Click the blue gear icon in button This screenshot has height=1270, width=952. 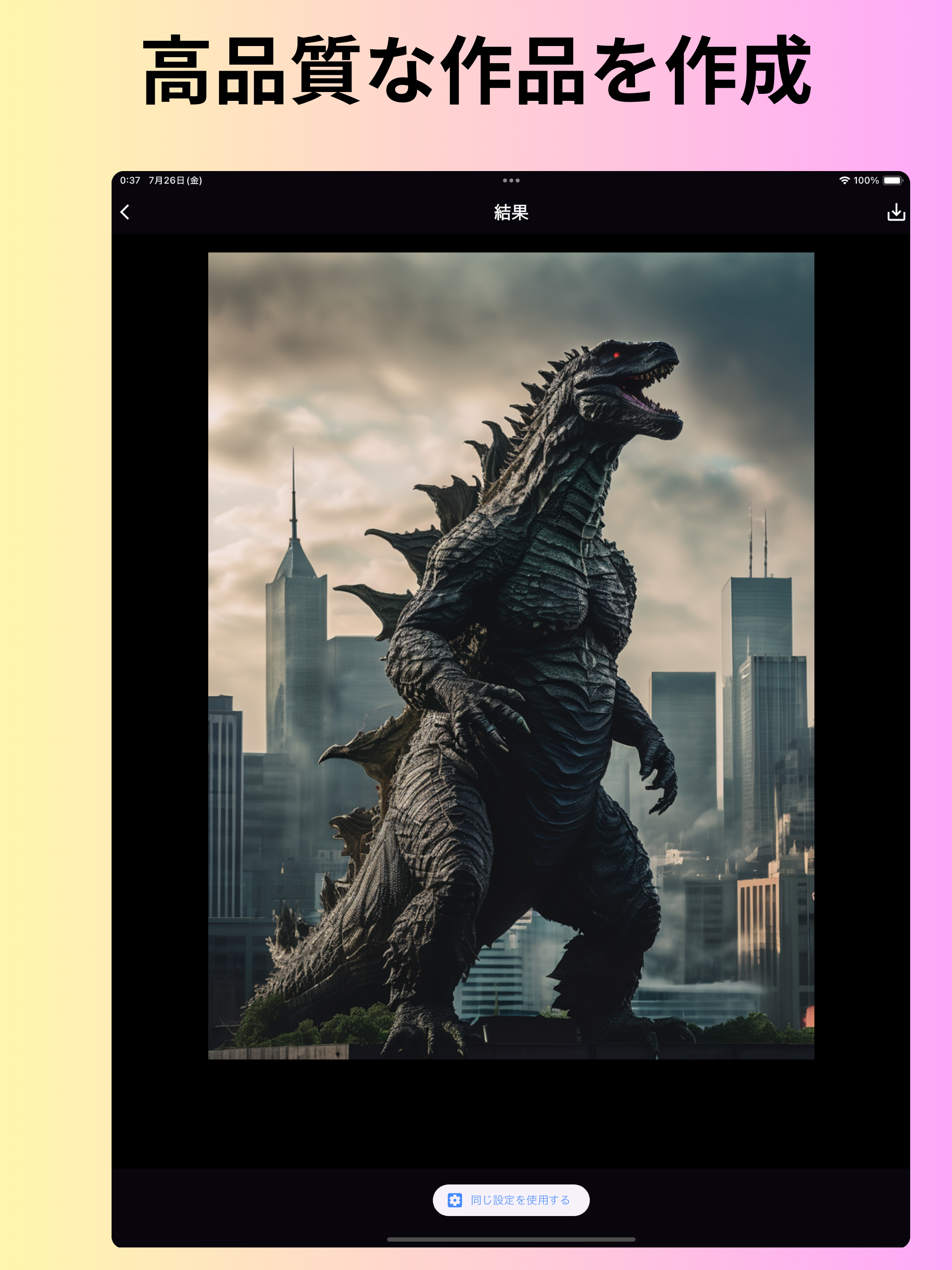coord(455,1200)
